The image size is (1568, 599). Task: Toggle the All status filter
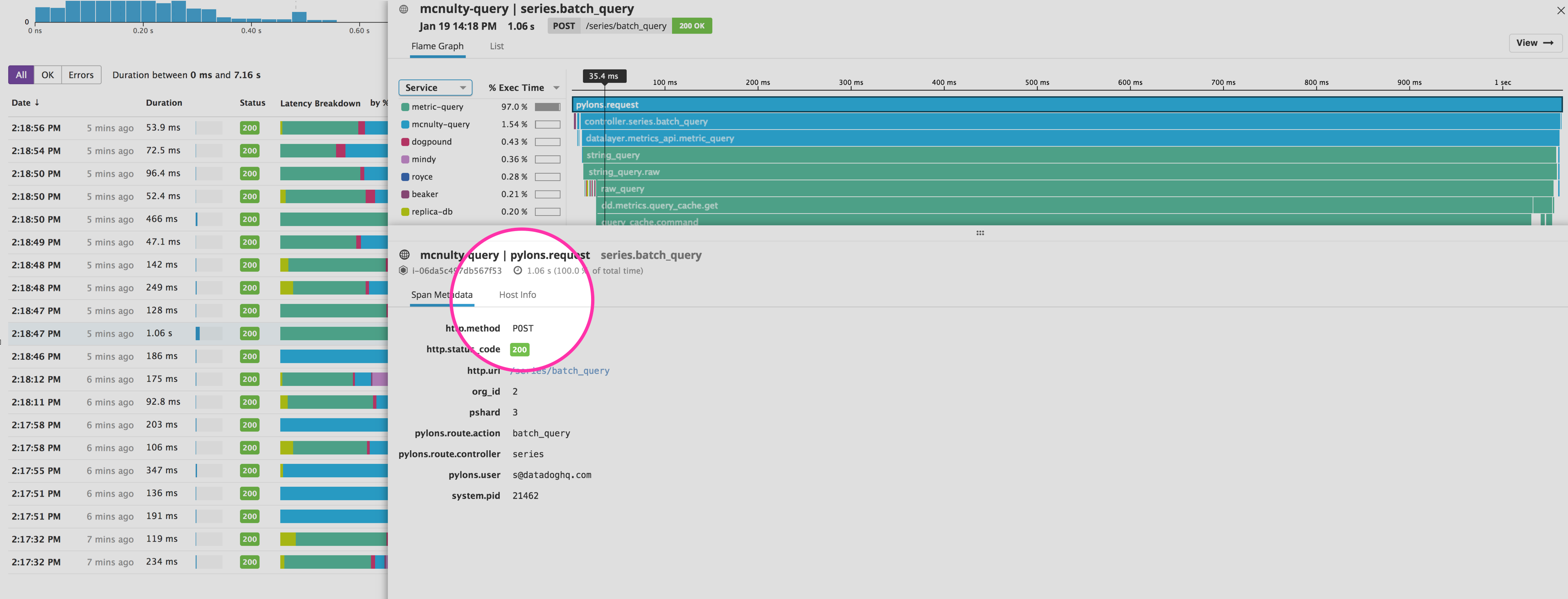tap(20, 74)
